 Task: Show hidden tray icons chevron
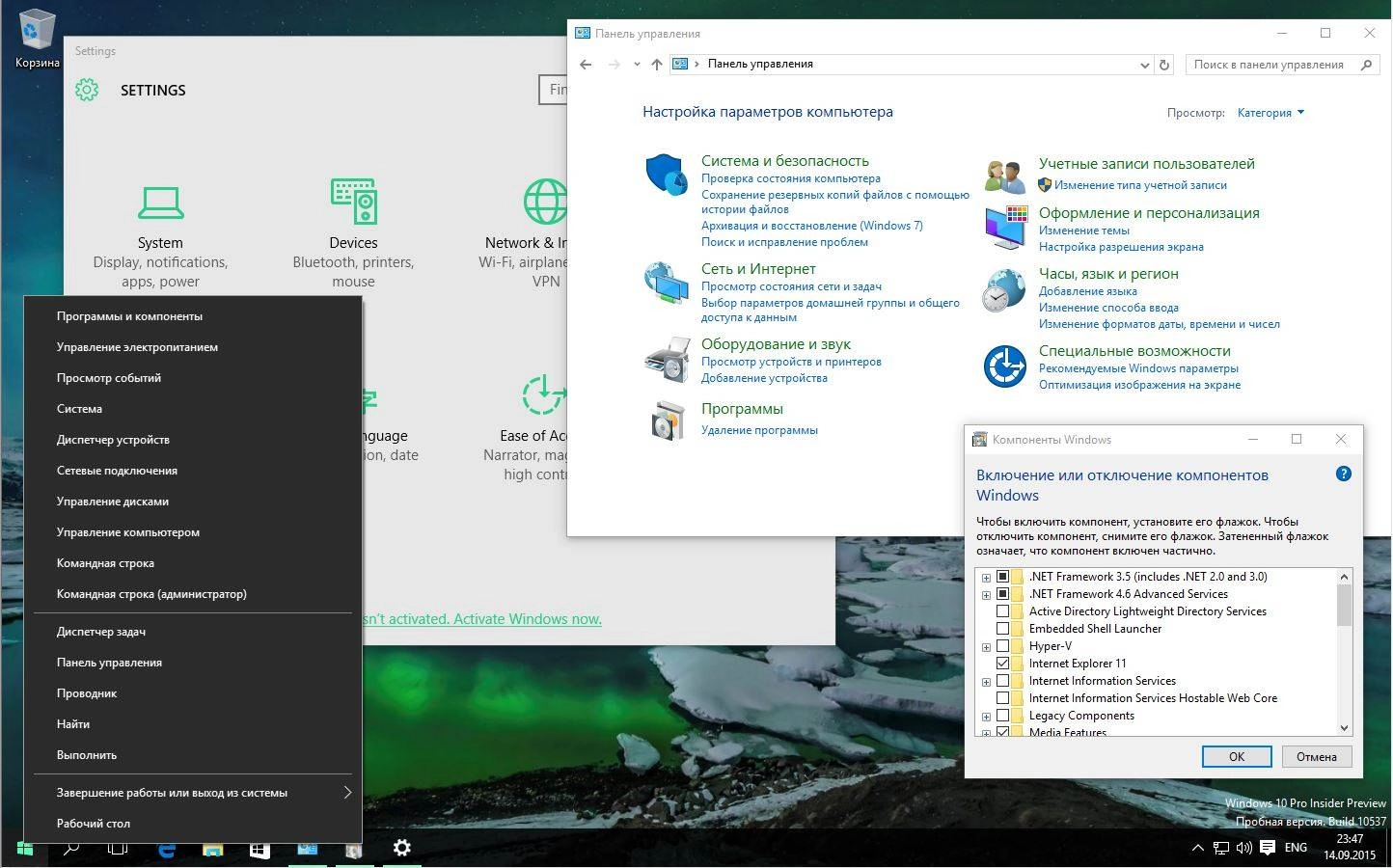click(1198, 849)
